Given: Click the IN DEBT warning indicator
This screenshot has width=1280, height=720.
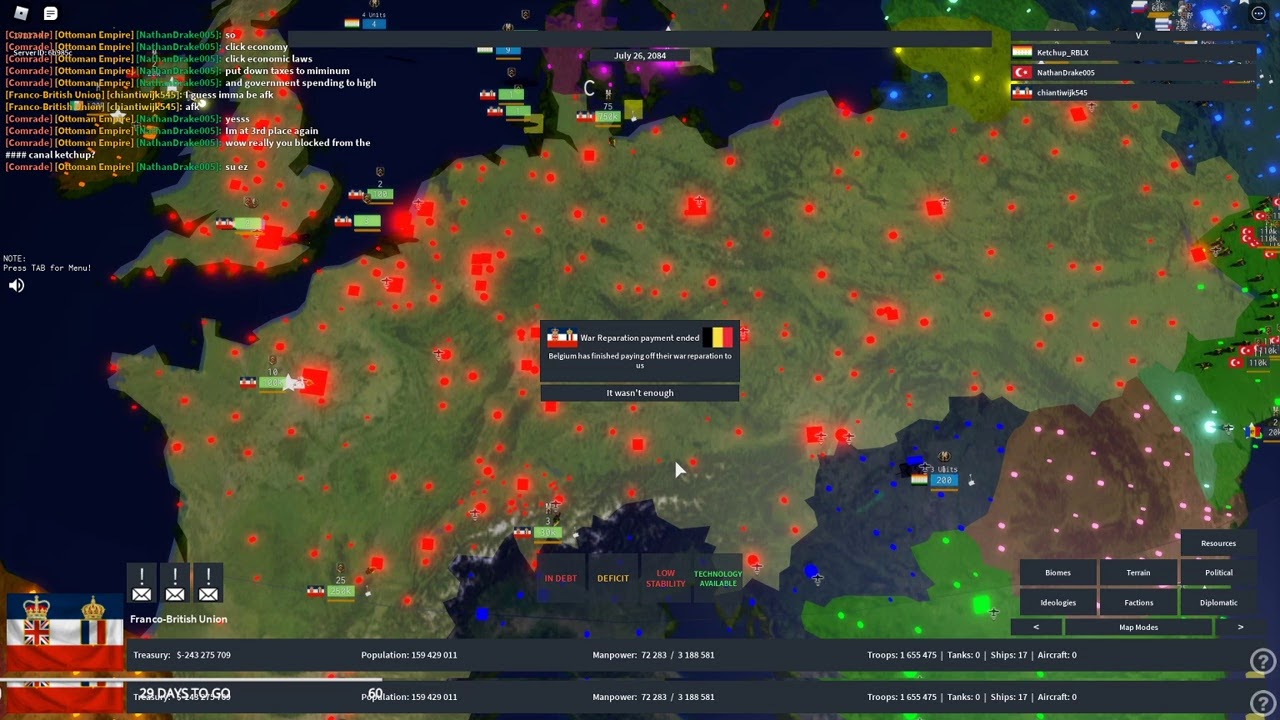Looking at the screenshot, I should (560, 578).
